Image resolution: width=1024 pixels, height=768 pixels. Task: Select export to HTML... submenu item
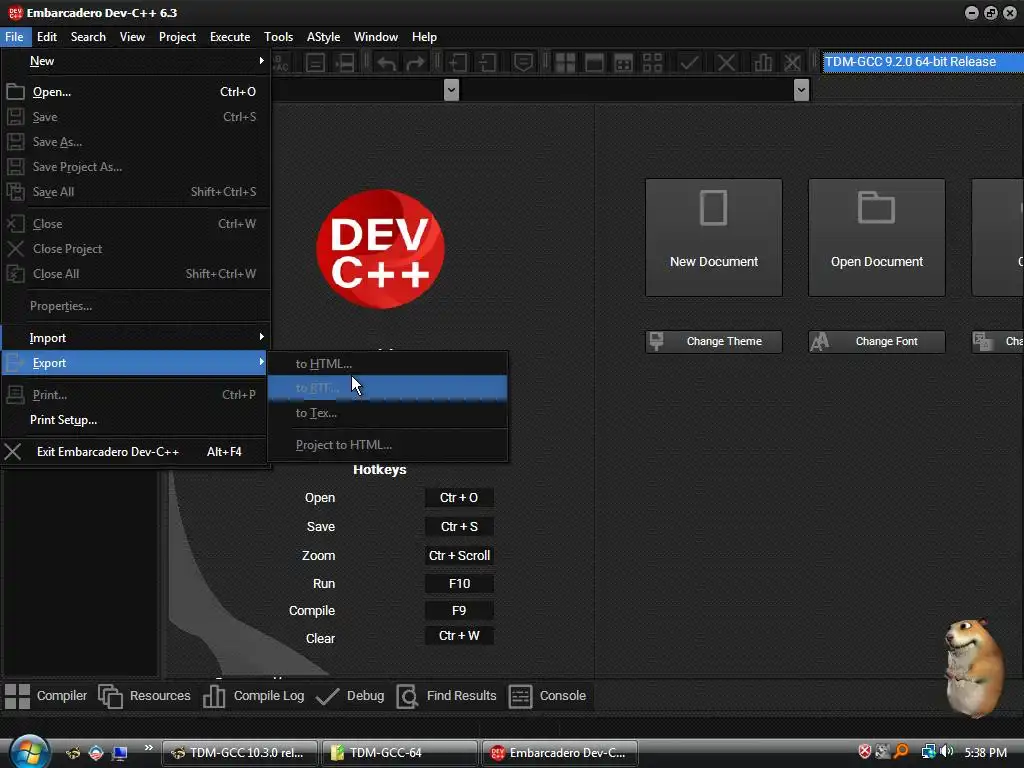pyautogui.click(x=388, y=364)
